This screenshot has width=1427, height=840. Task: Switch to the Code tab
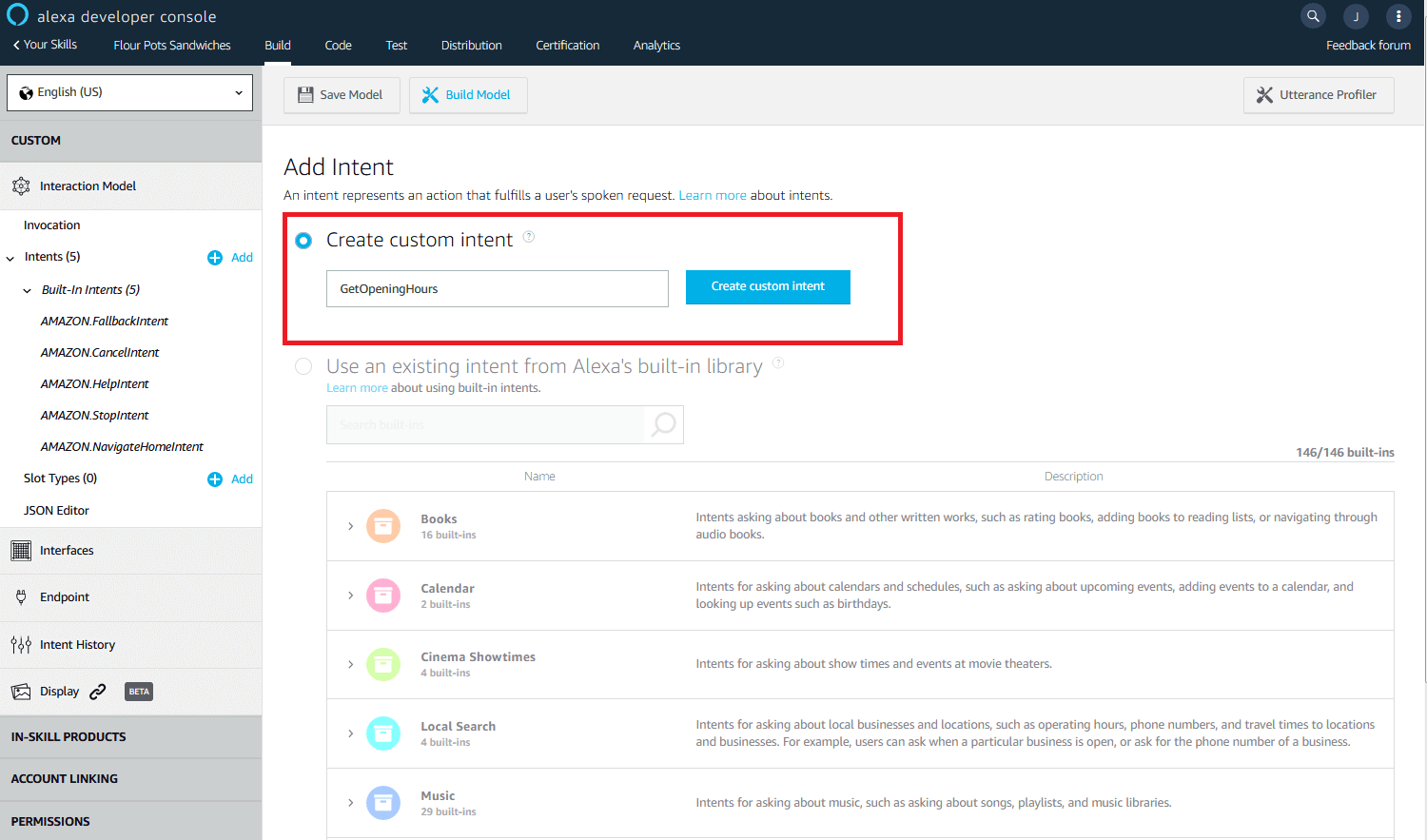click(338, 46)
